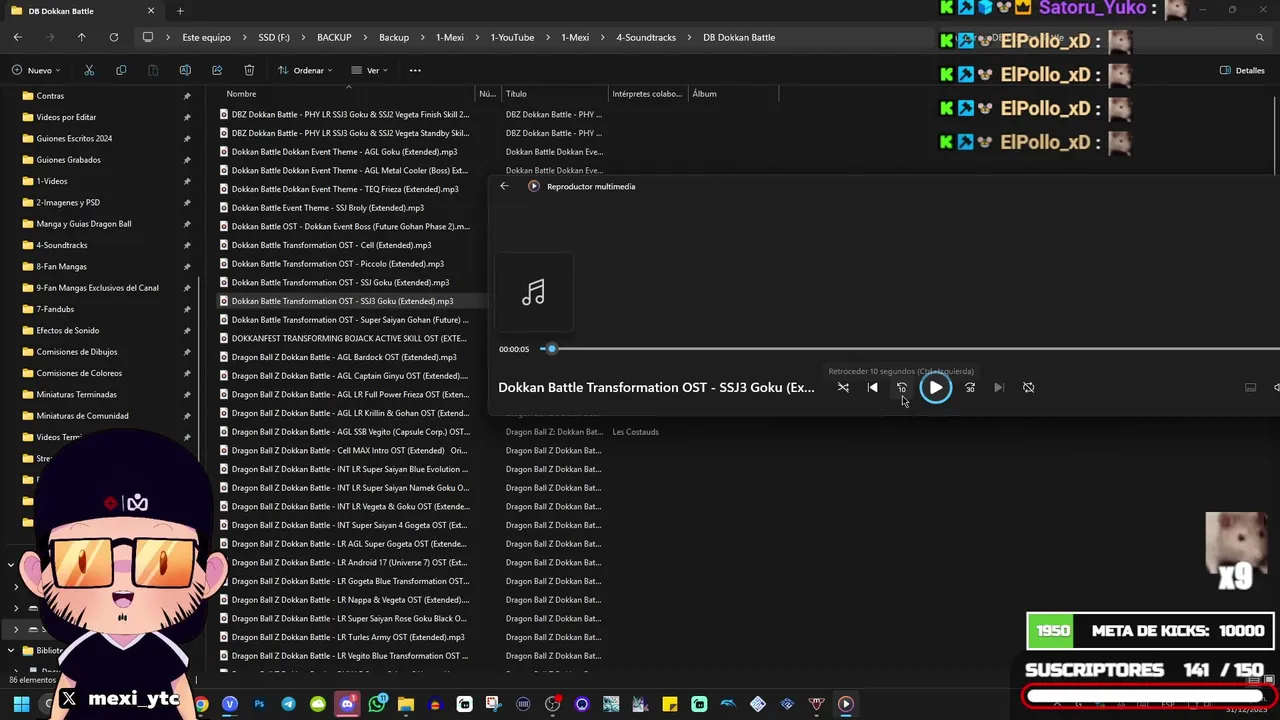Click 'SSD (F:)' breadcrumb
Screen dimensions: 1280x720
click(274, 37)
